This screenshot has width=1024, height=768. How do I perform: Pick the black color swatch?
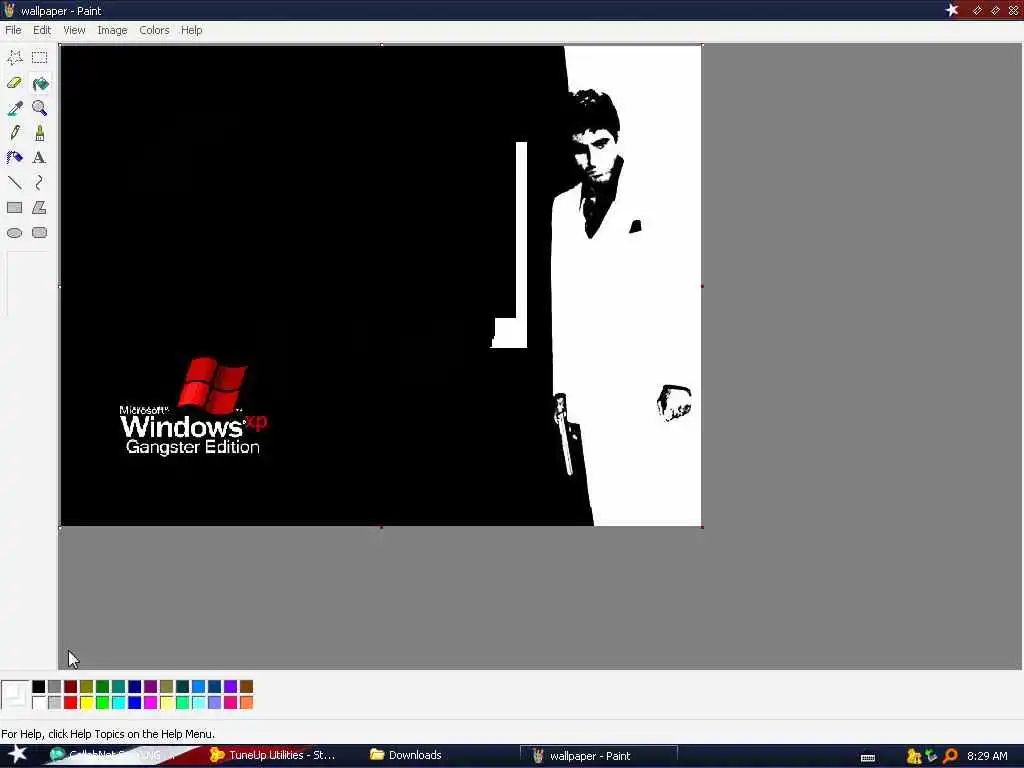(x=39, y=686)
